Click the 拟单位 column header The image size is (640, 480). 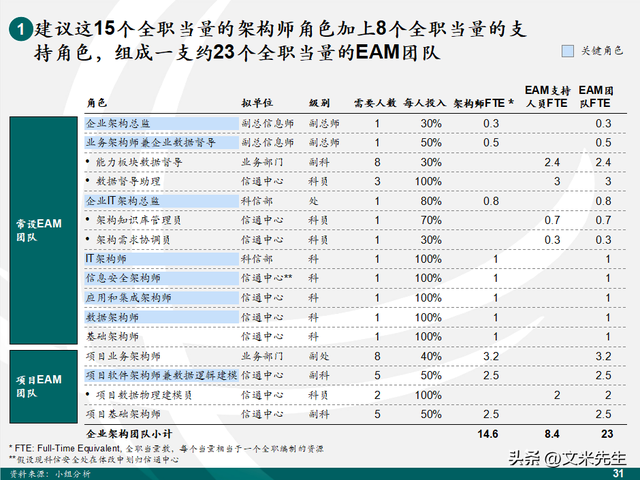click(257, 102)
